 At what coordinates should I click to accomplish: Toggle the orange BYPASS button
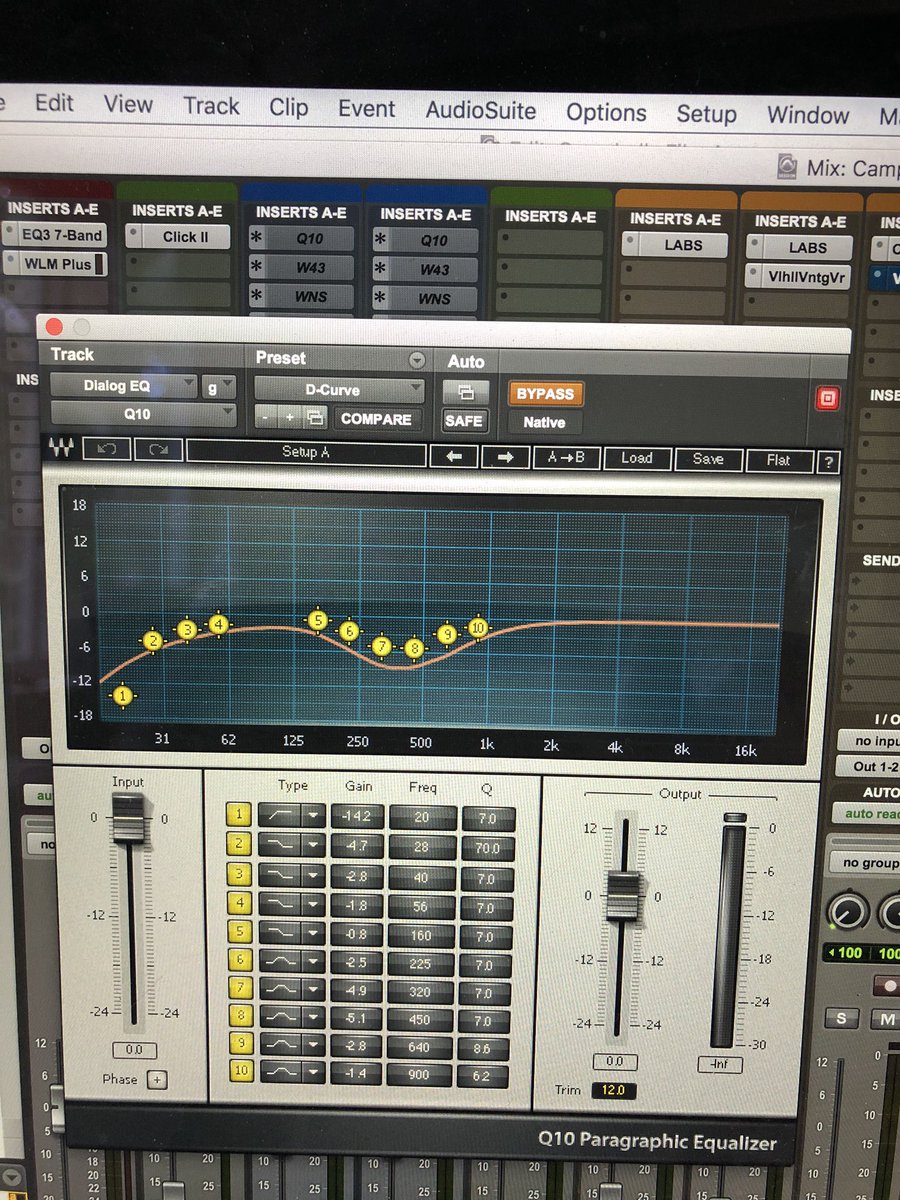tap(545, 394)
